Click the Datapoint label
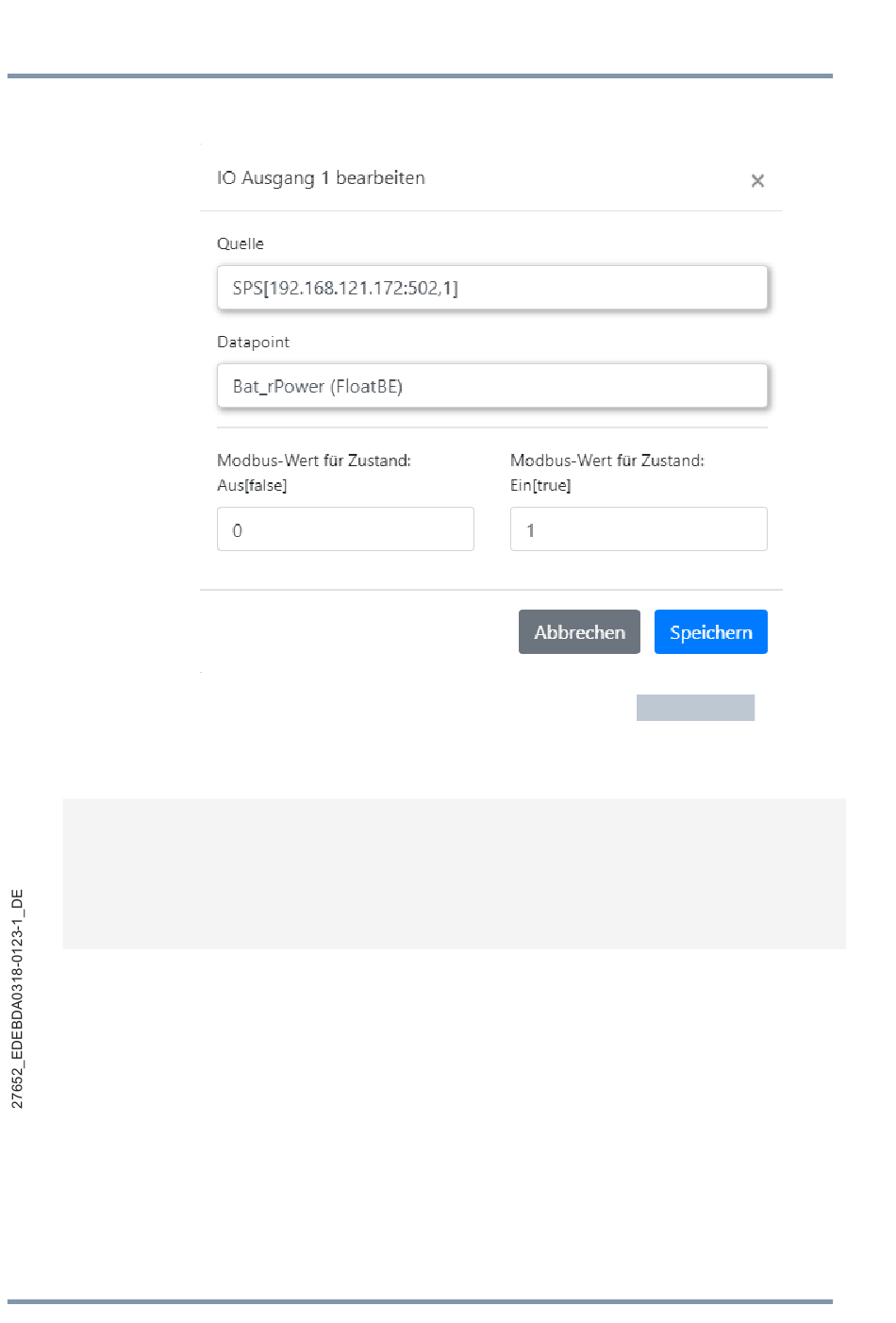Viewport: 896px width, 1323px height. click(253, 342)
